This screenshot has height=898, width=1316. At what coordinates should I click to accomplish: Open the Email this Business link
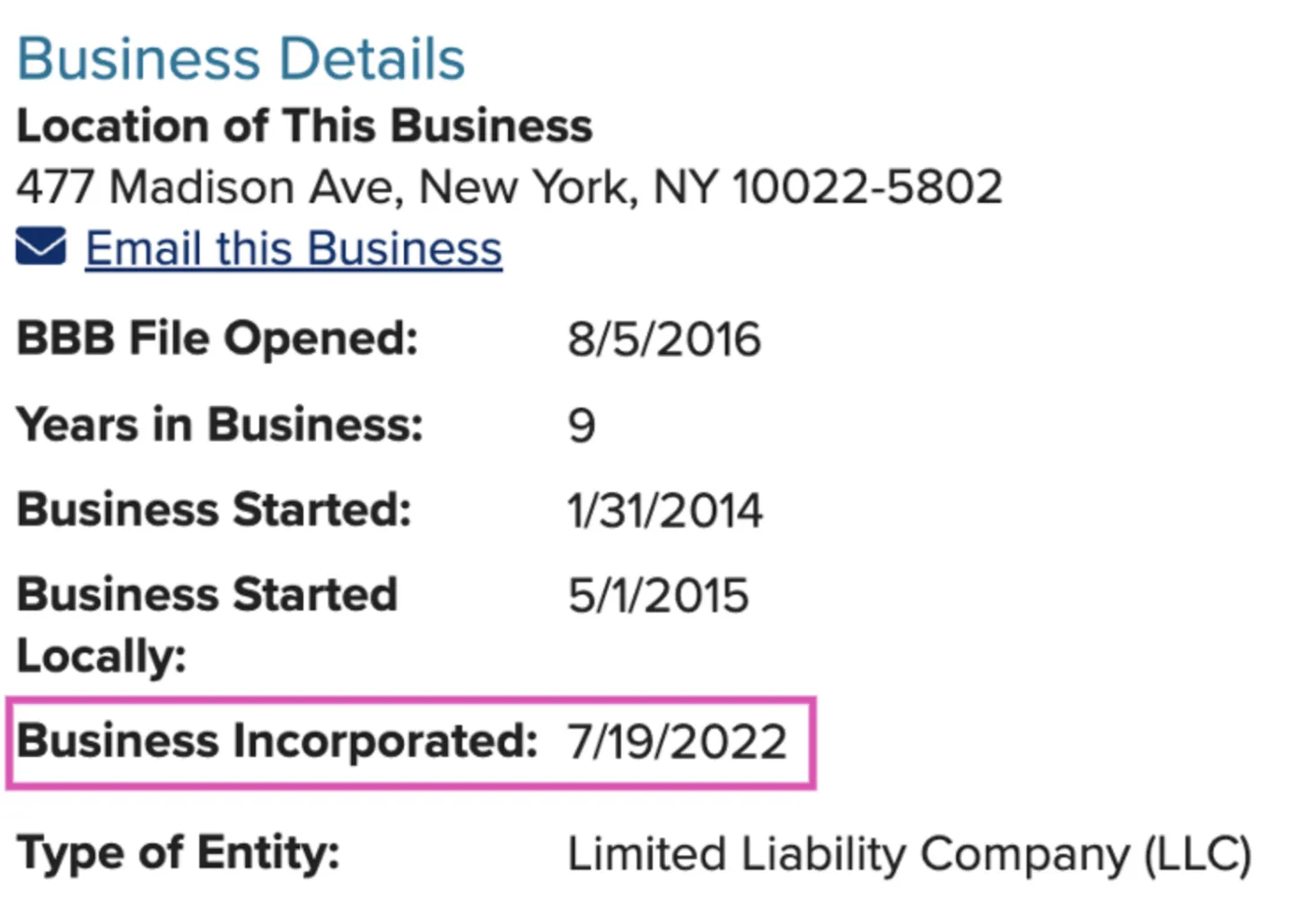(x=294, y=249)
